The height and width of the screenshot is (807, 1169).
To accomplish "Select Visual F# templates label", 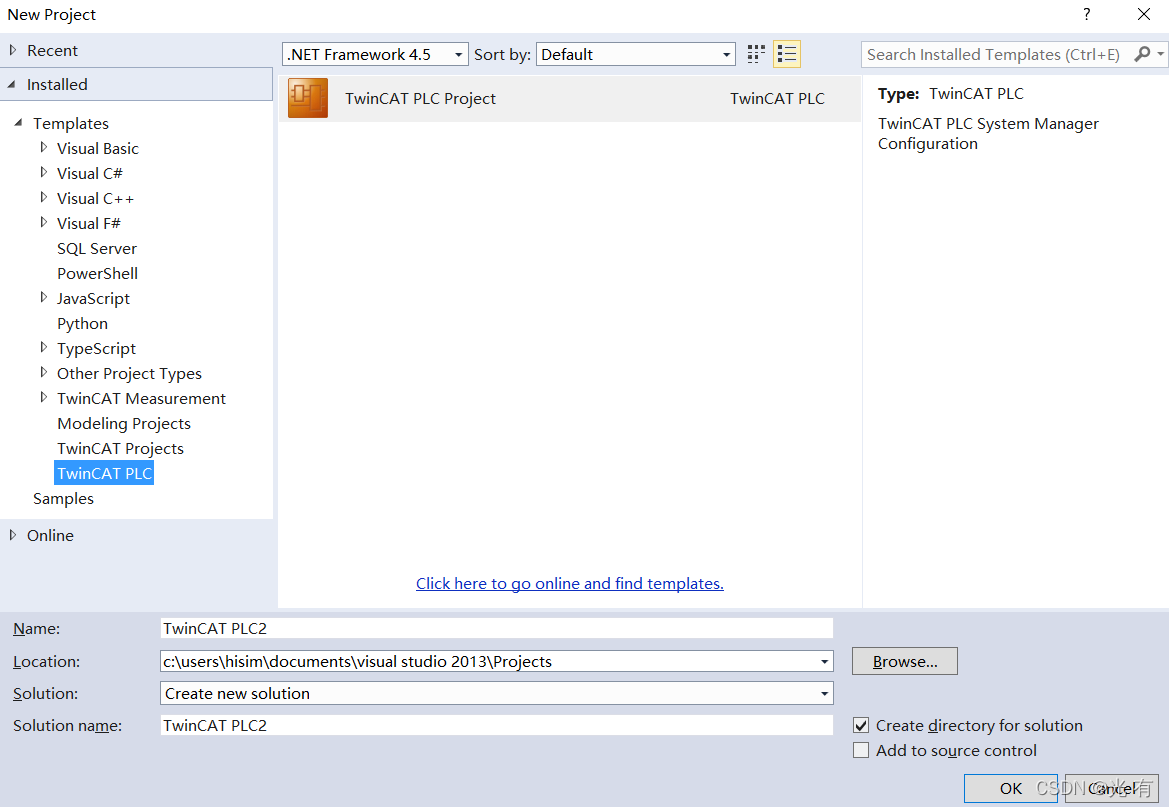I will [89, 223].
